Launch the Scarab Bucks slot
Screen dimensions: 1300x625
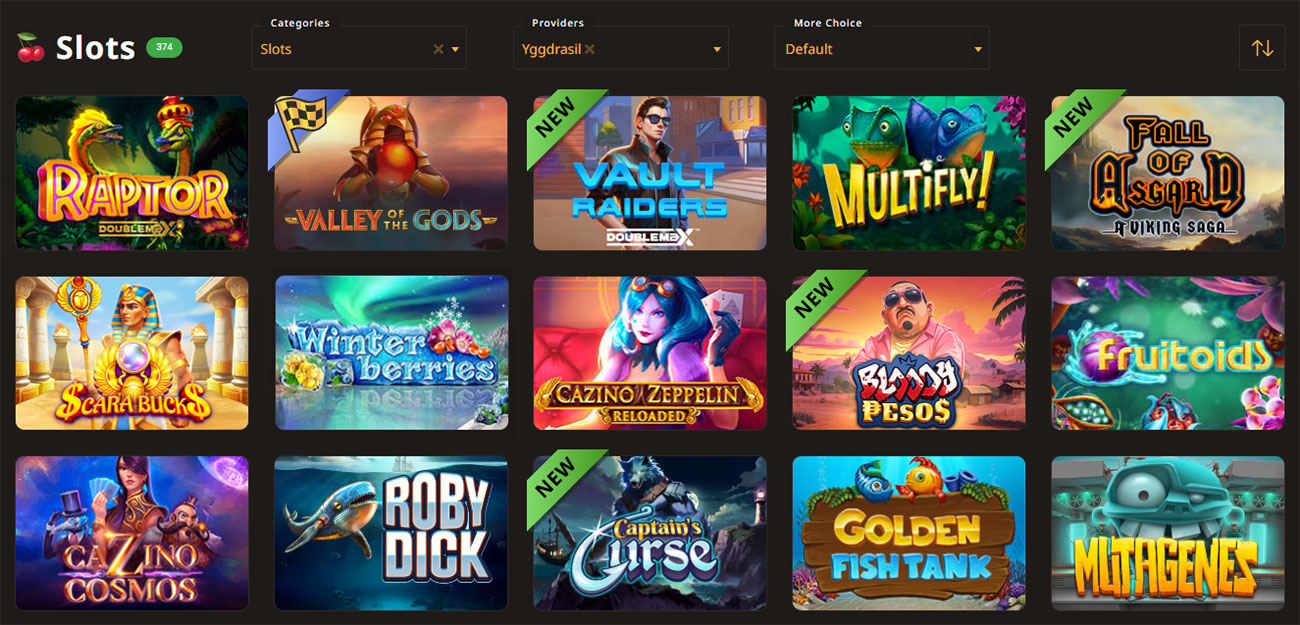coord(132,353)
